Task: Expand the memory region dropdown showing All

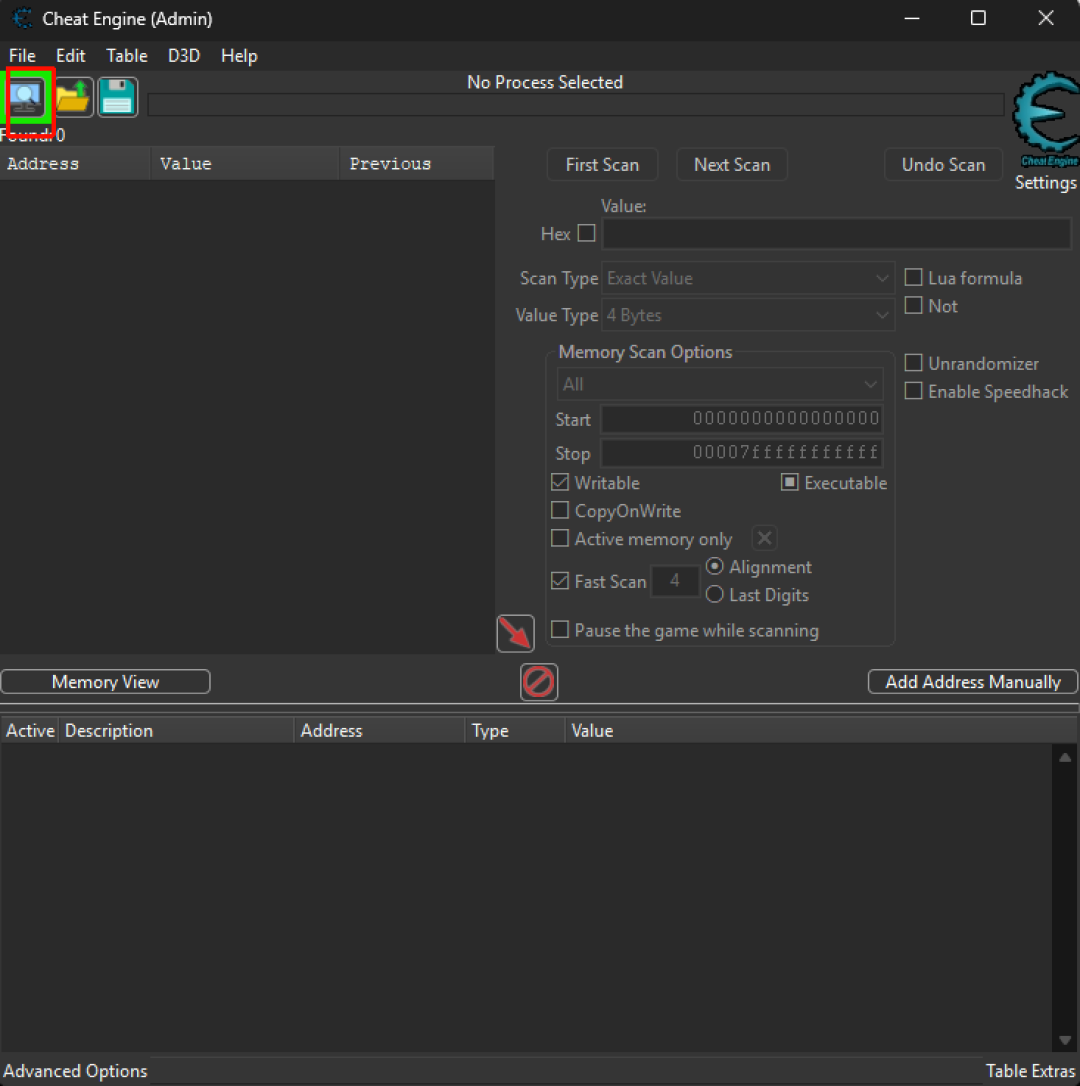Action: [720, 384]
